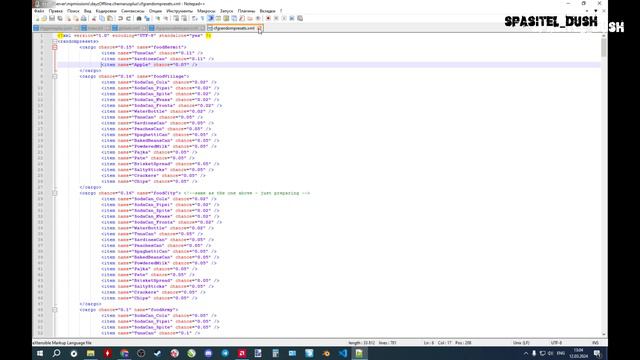Open the Файл menu

pos(39,11)
